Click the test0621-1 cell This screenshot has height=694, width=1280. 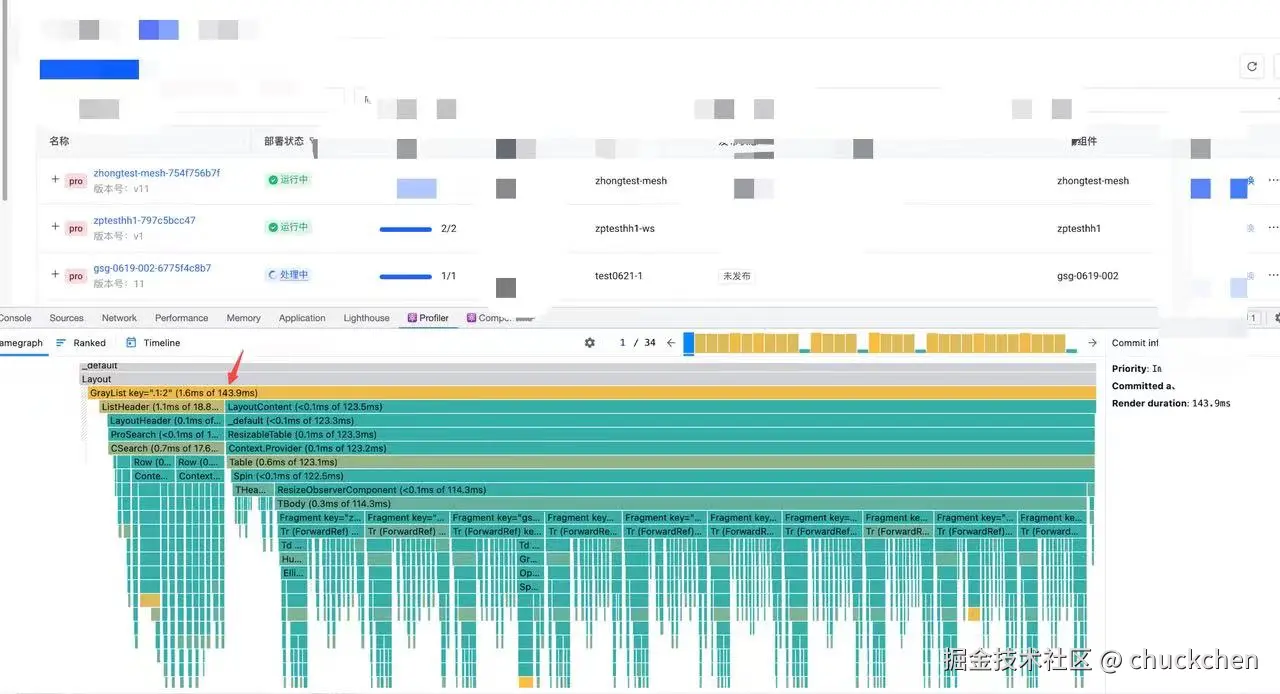619,276
